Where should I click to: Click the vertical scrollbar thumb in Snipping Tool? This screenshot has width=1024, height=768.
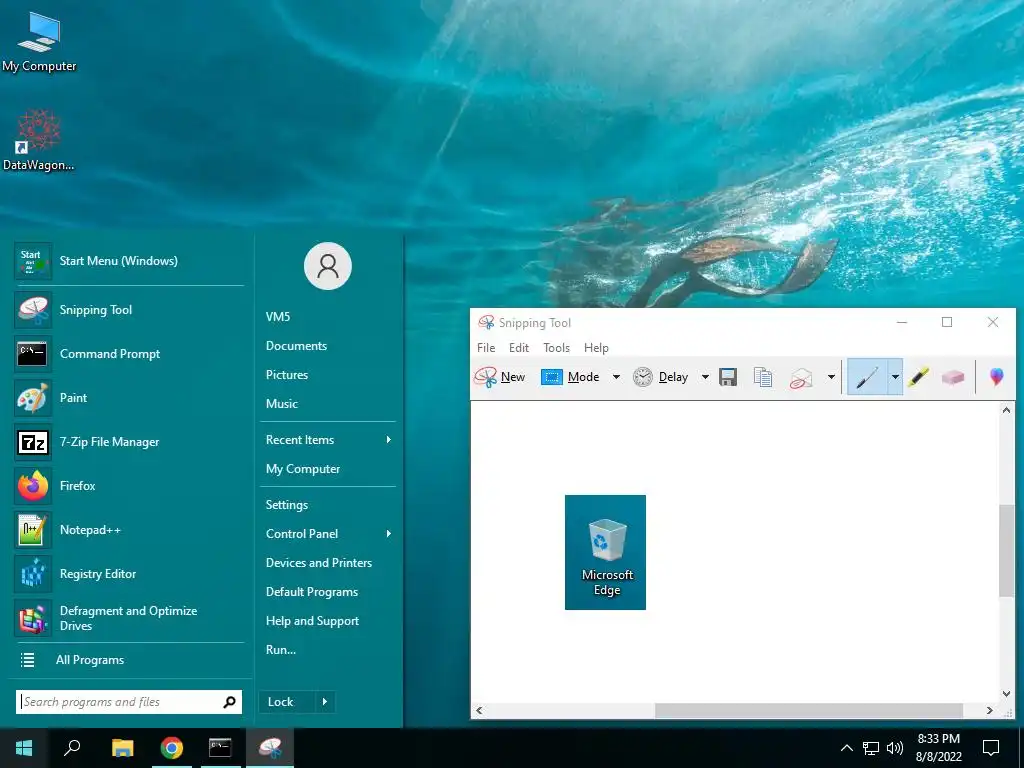coord(1006,551)
